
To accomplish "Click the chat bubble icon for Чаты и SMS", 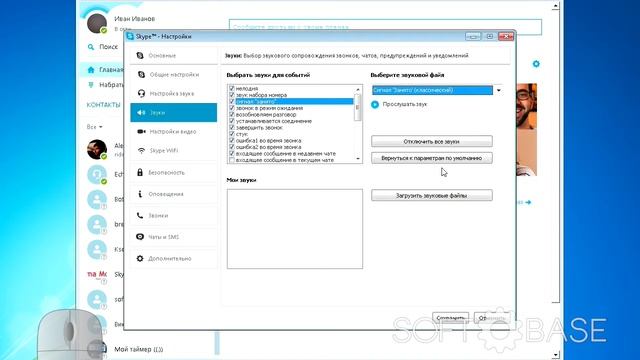I will pos(140,237).
